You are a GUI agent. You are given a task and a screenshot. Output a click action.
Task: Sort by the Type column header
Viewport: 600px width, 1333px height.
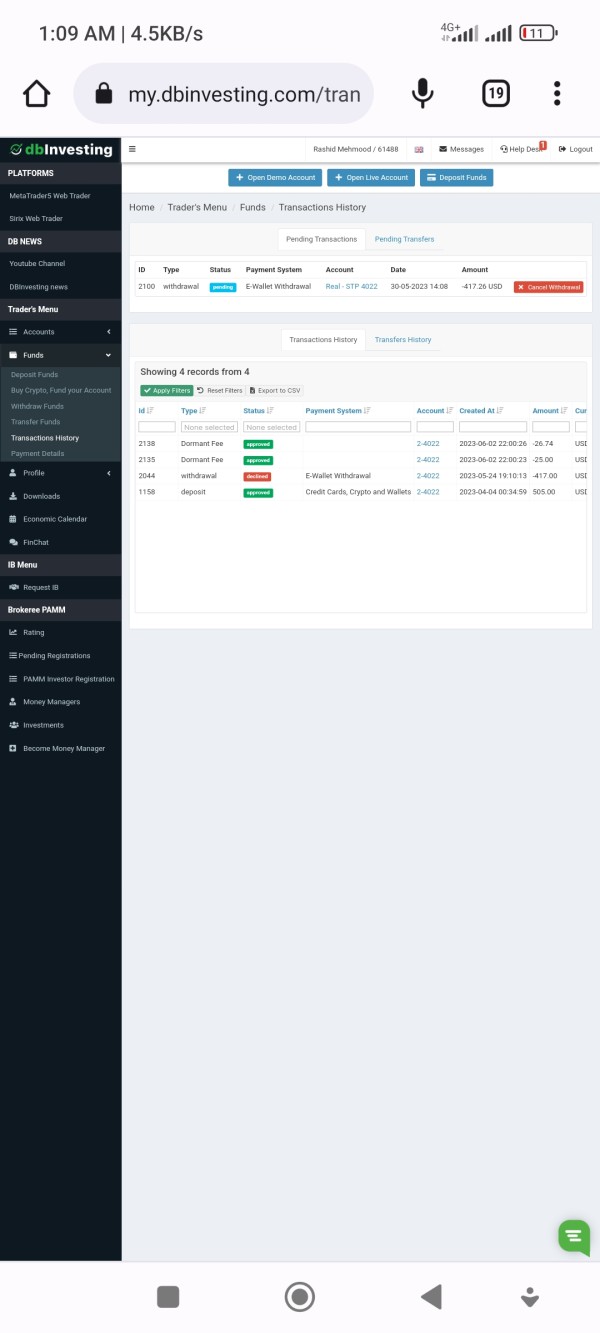[193, 410]
